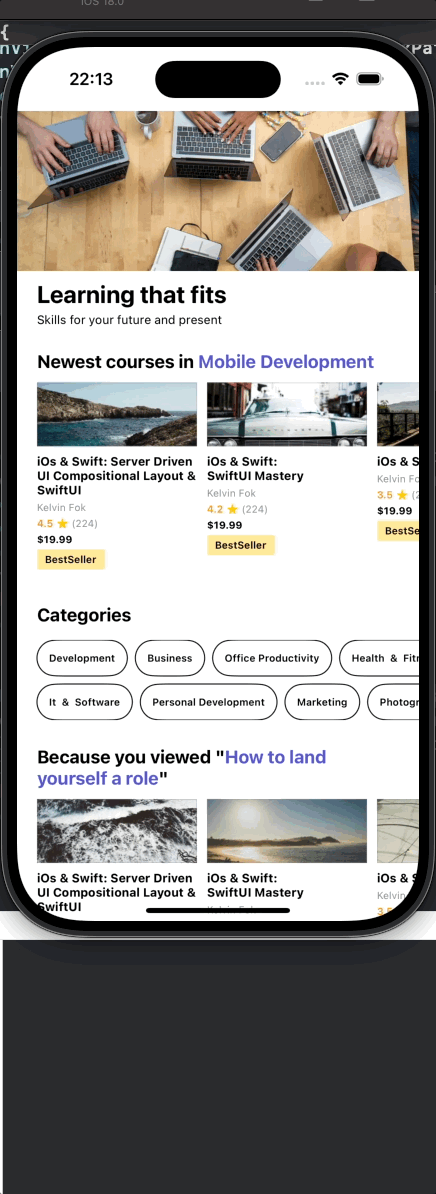Click the $19.99 price under the 4.5 rating
436x1194 pixels.
pyautogui.click(x=55, y=539)
